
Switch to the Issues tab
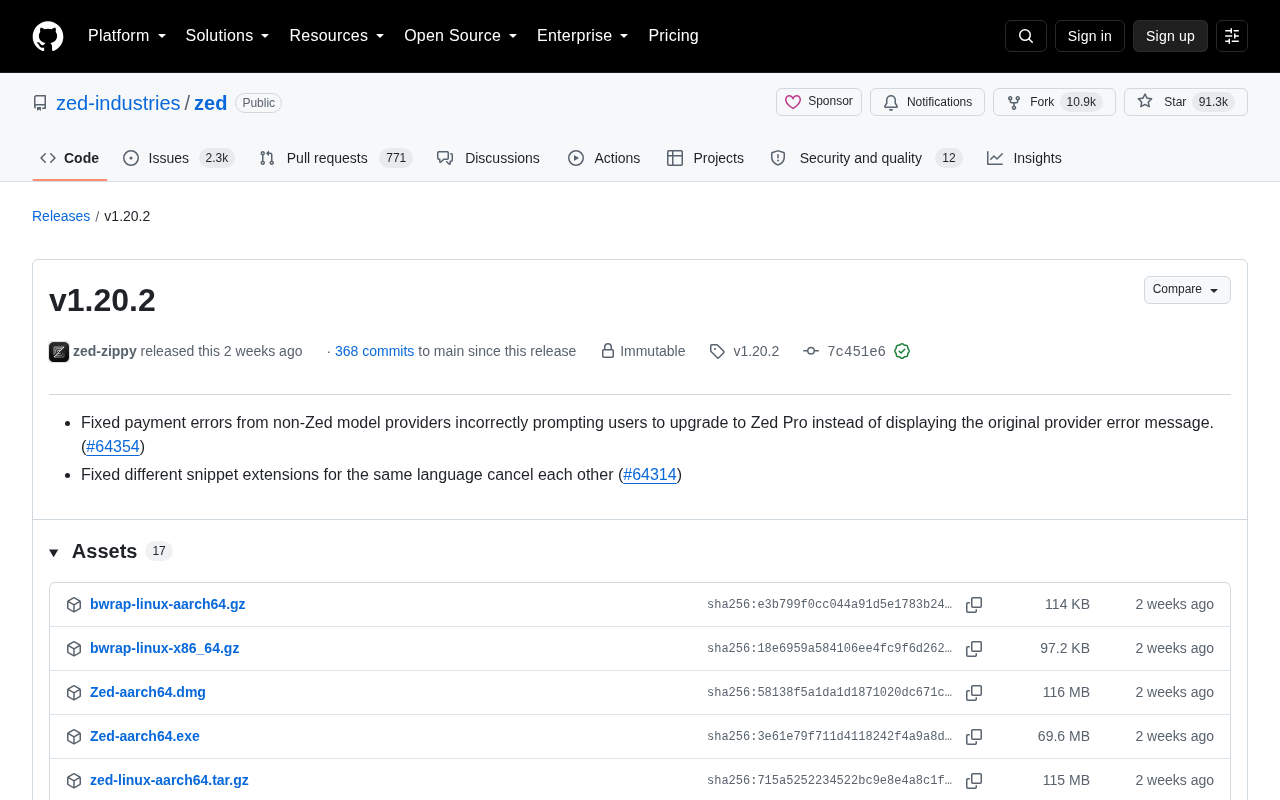click(x=179, y=158)
